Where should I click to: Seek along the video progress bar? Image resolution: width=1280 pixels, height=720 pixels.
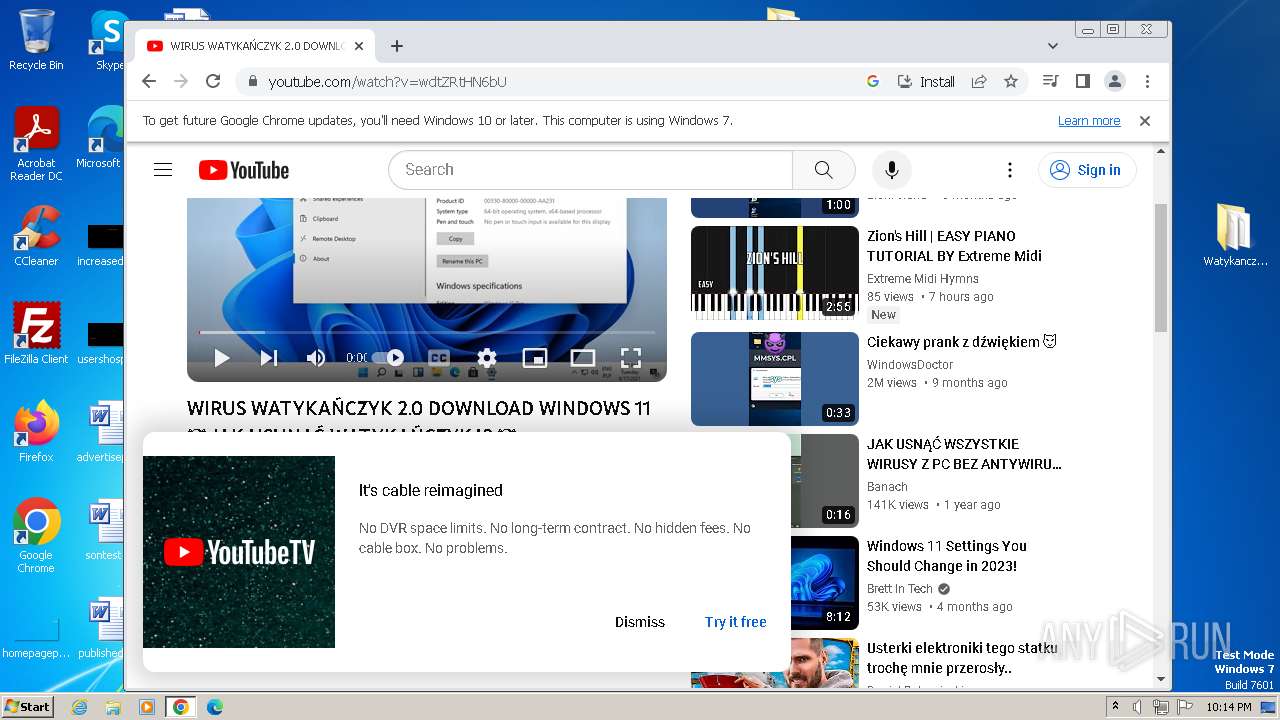coord(427,332)
